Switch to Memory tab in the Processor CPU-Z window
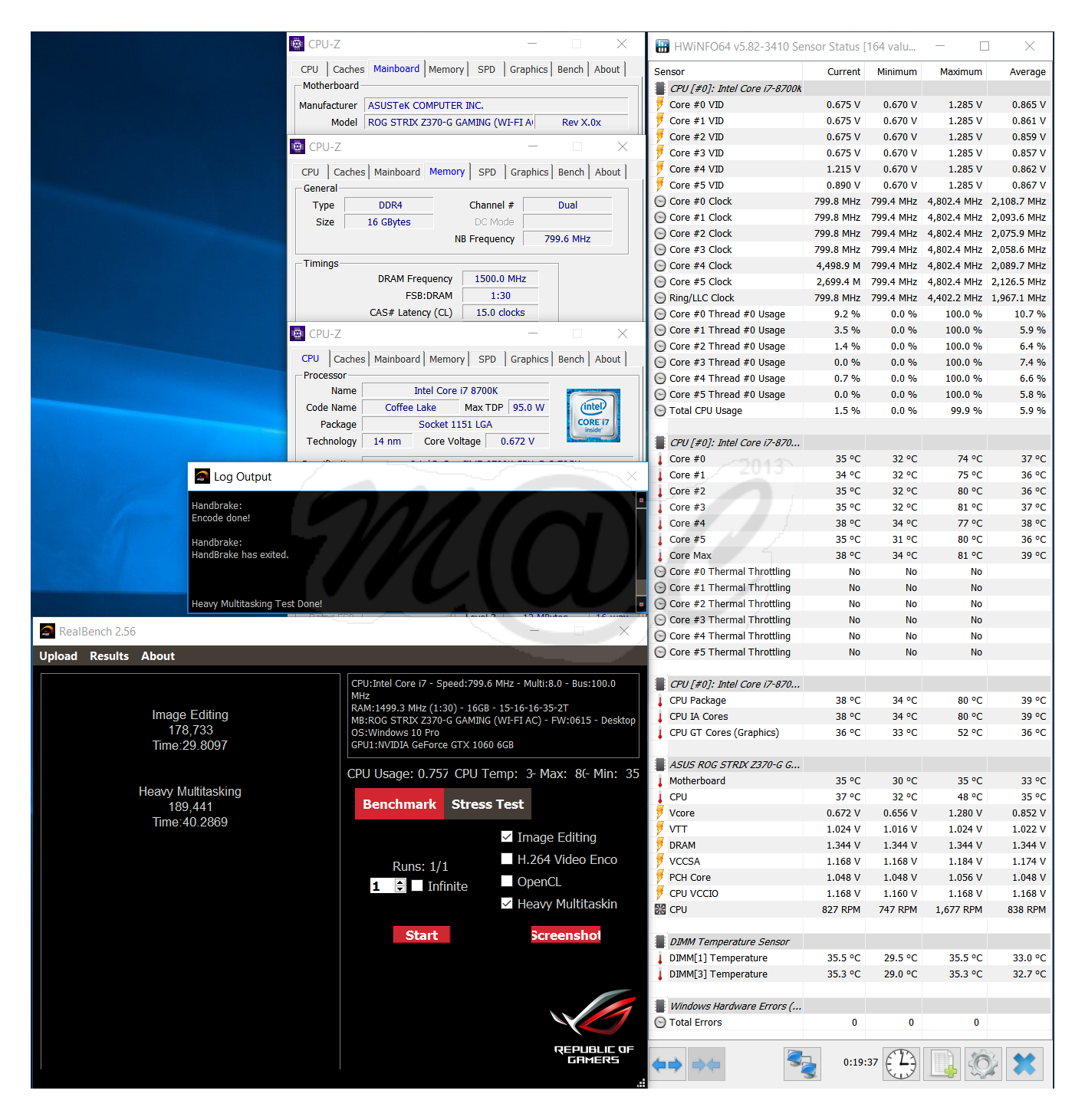 [446, 359]
